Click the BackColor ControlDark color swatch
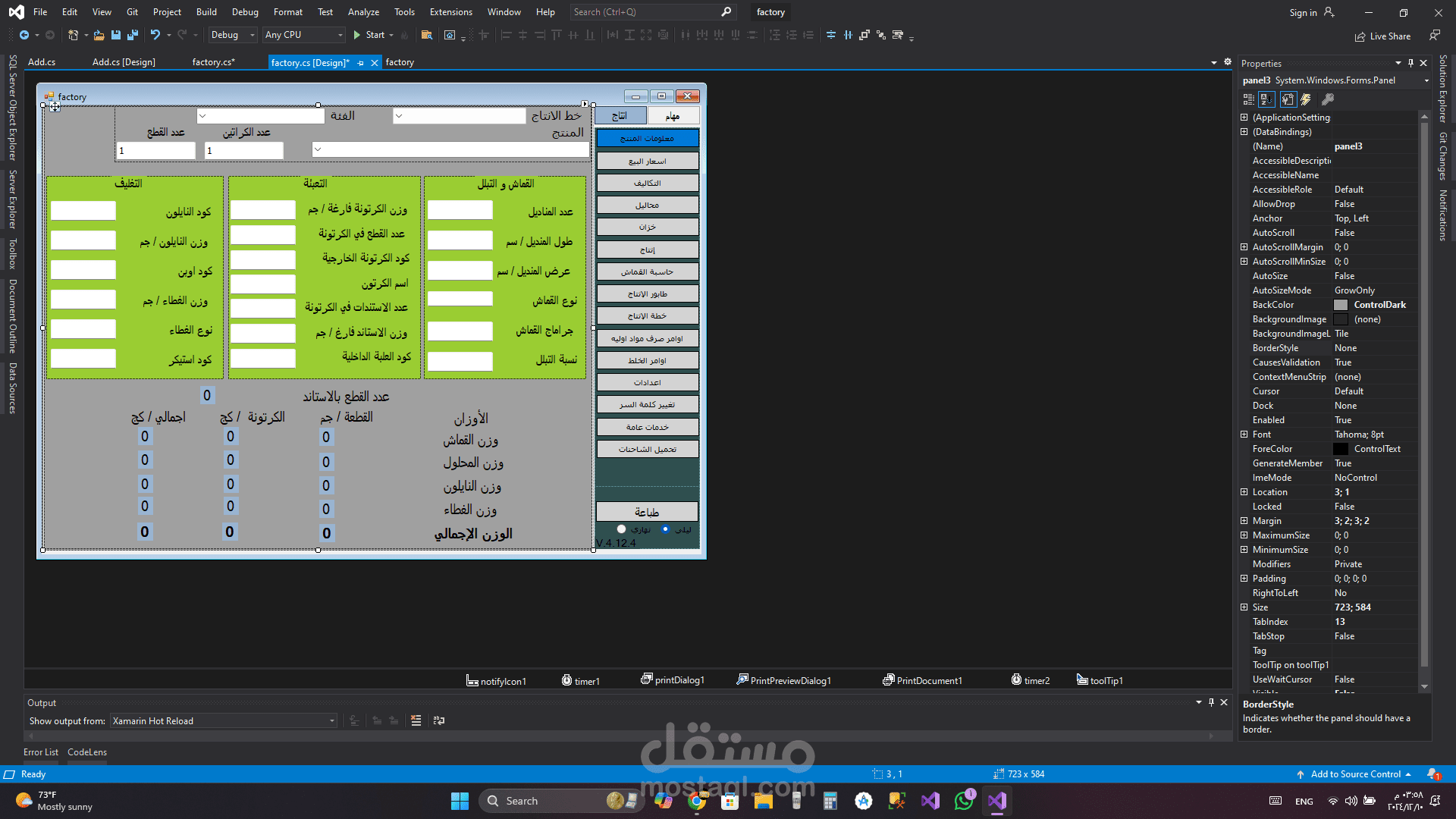The image size is (1456, 819). coord(1341,305)
